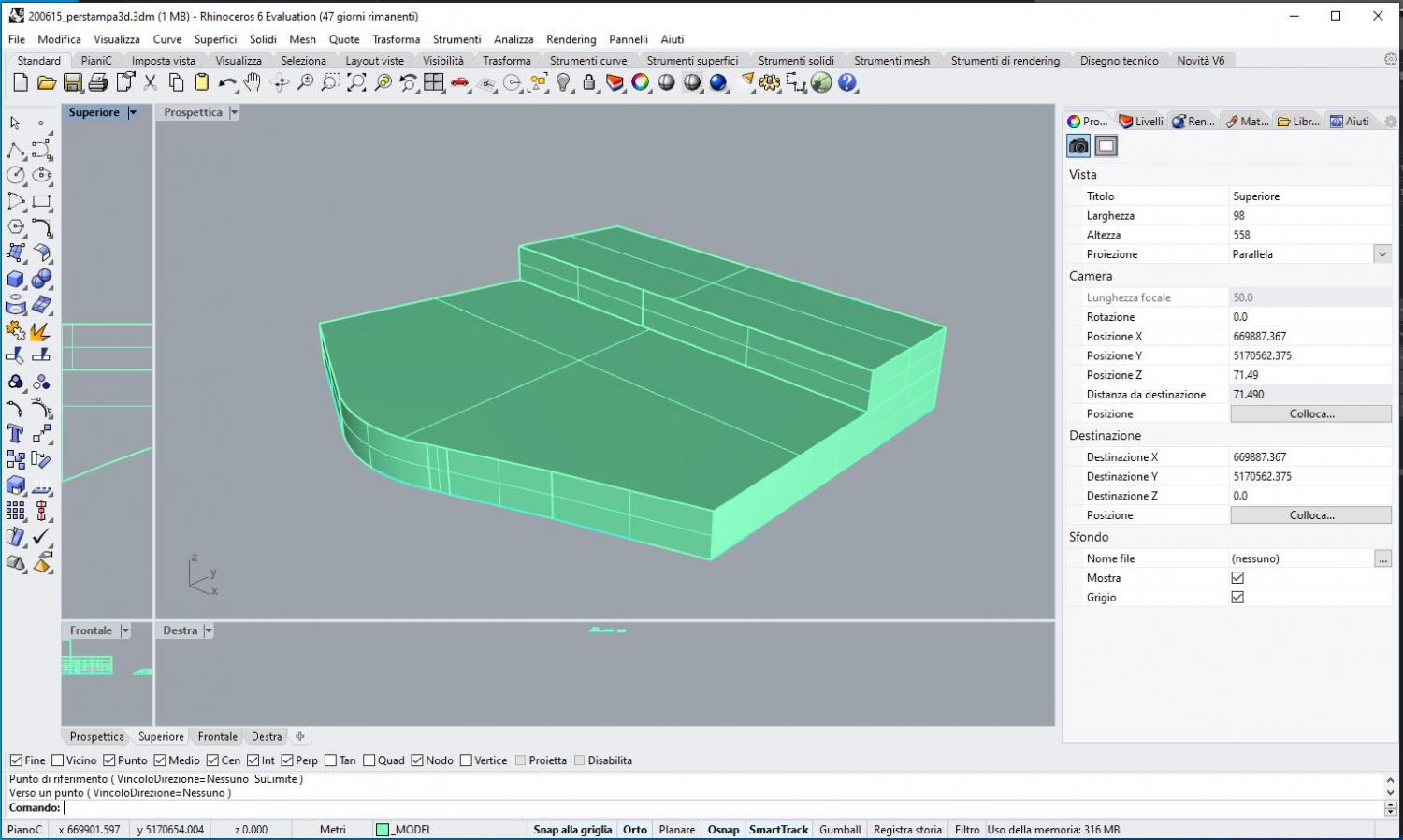The height and width of the screenshot is (840, 1403).
Task: Enable the Vicino osnap checkbox
Action: tap(58, 760)
